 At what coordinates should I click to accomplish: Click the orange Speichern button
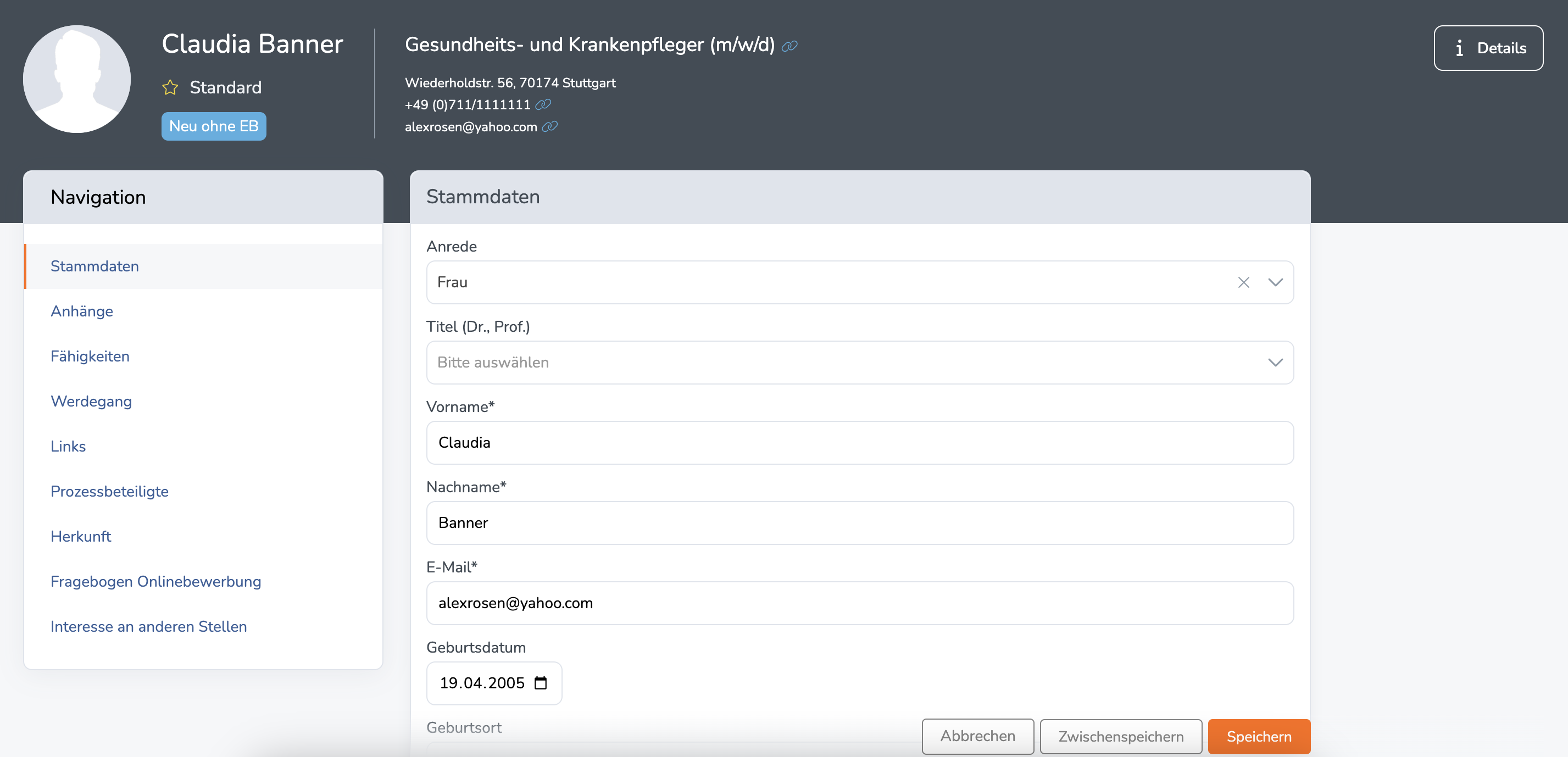pos(1259,736)
